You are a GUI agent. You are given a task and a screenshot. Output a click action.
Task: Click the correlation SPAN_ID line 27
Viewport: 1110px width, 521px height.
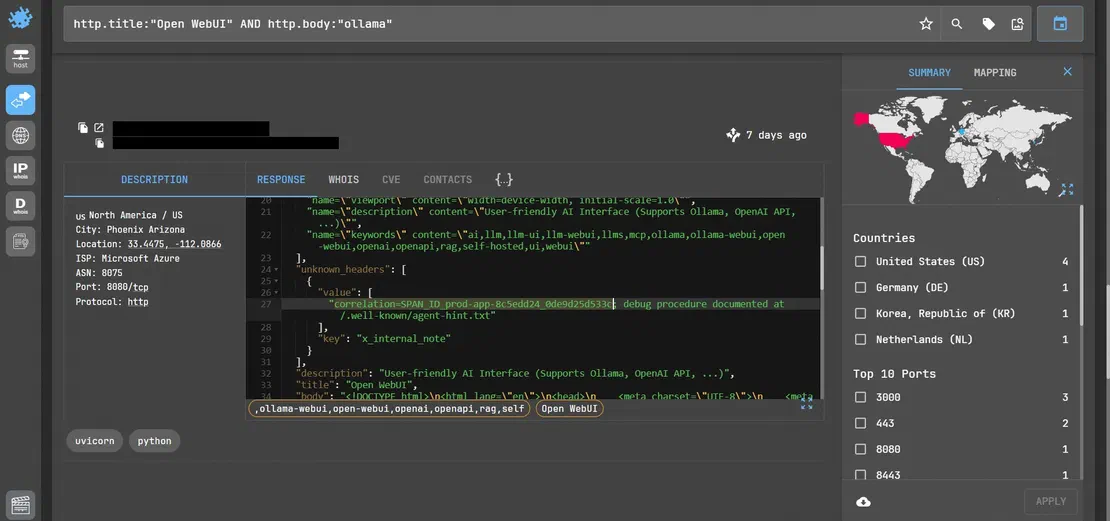click(x=556, y=309)
